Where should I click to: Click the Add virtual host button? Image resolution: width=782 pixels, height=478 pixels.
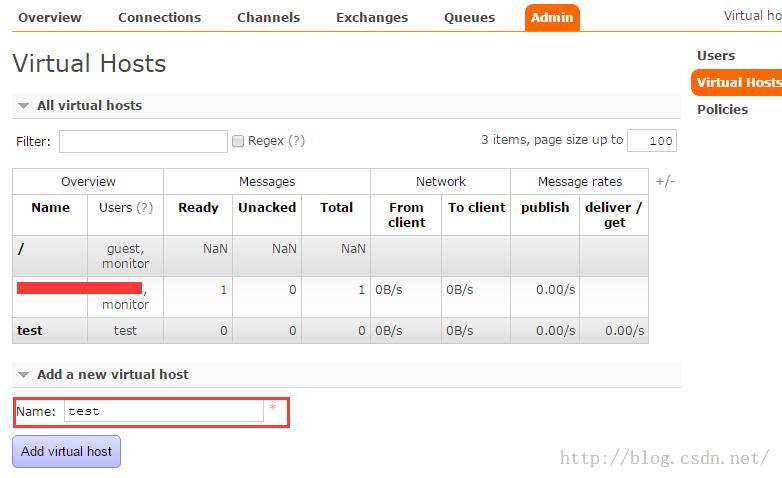click(66, 452)
